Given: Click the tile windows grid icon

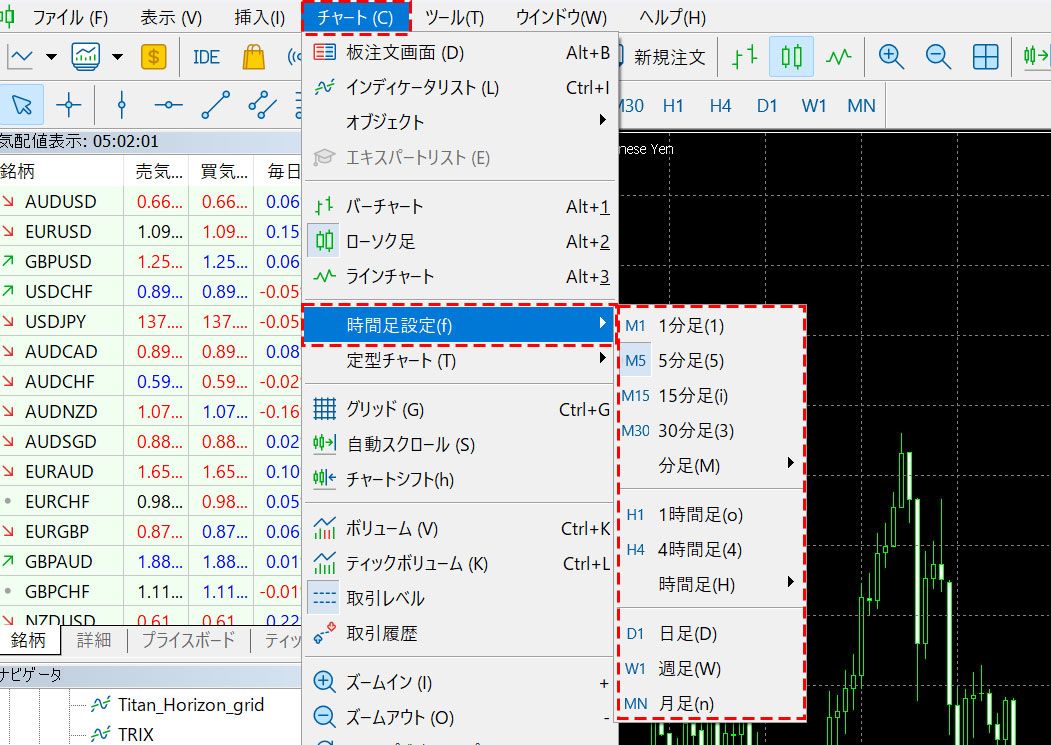Looking at the screenshot, I should point(985,57).
